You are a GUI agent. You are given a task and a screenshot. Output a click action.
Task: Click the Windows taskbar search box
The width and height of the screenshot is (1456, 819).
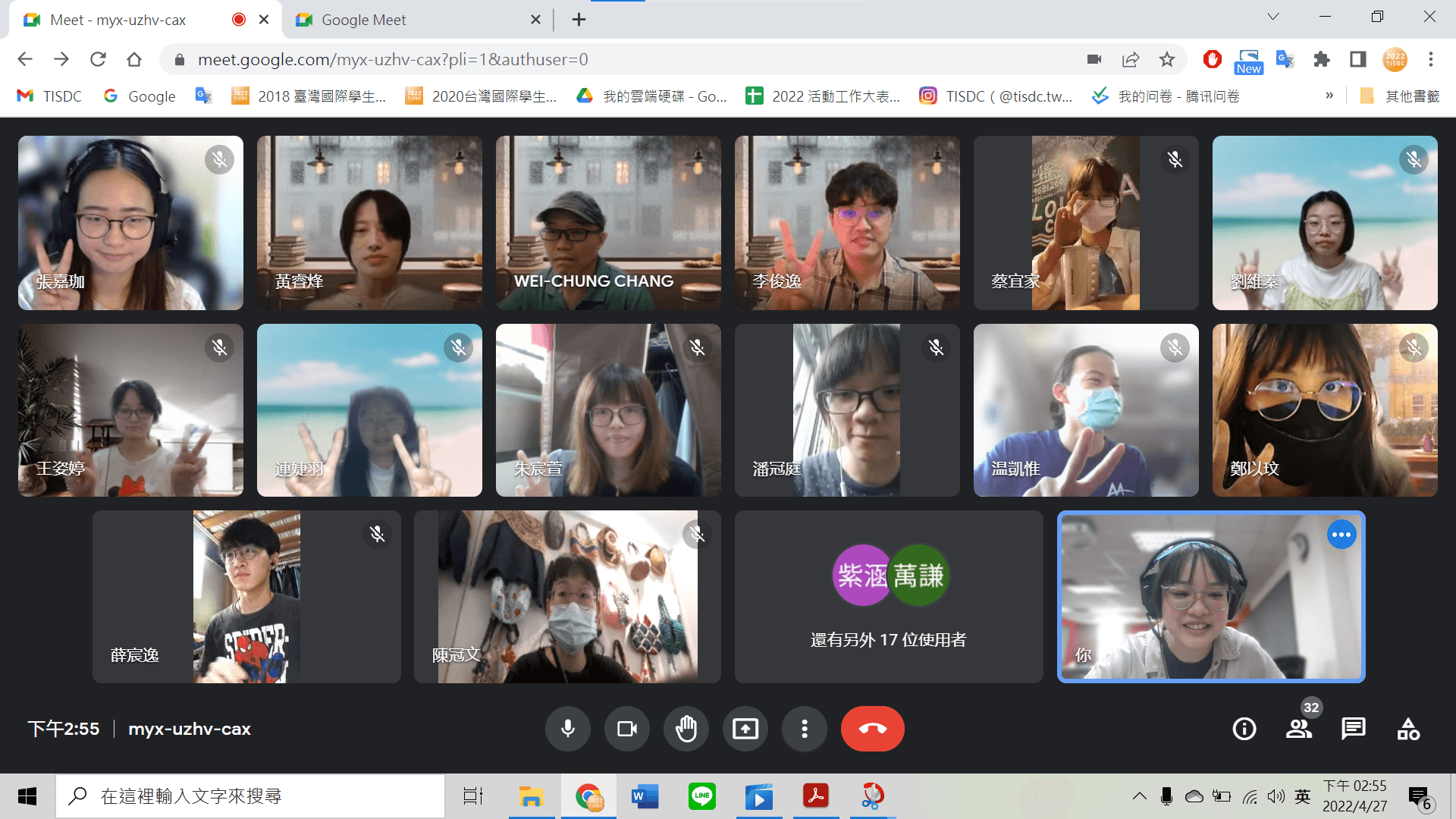250,796
